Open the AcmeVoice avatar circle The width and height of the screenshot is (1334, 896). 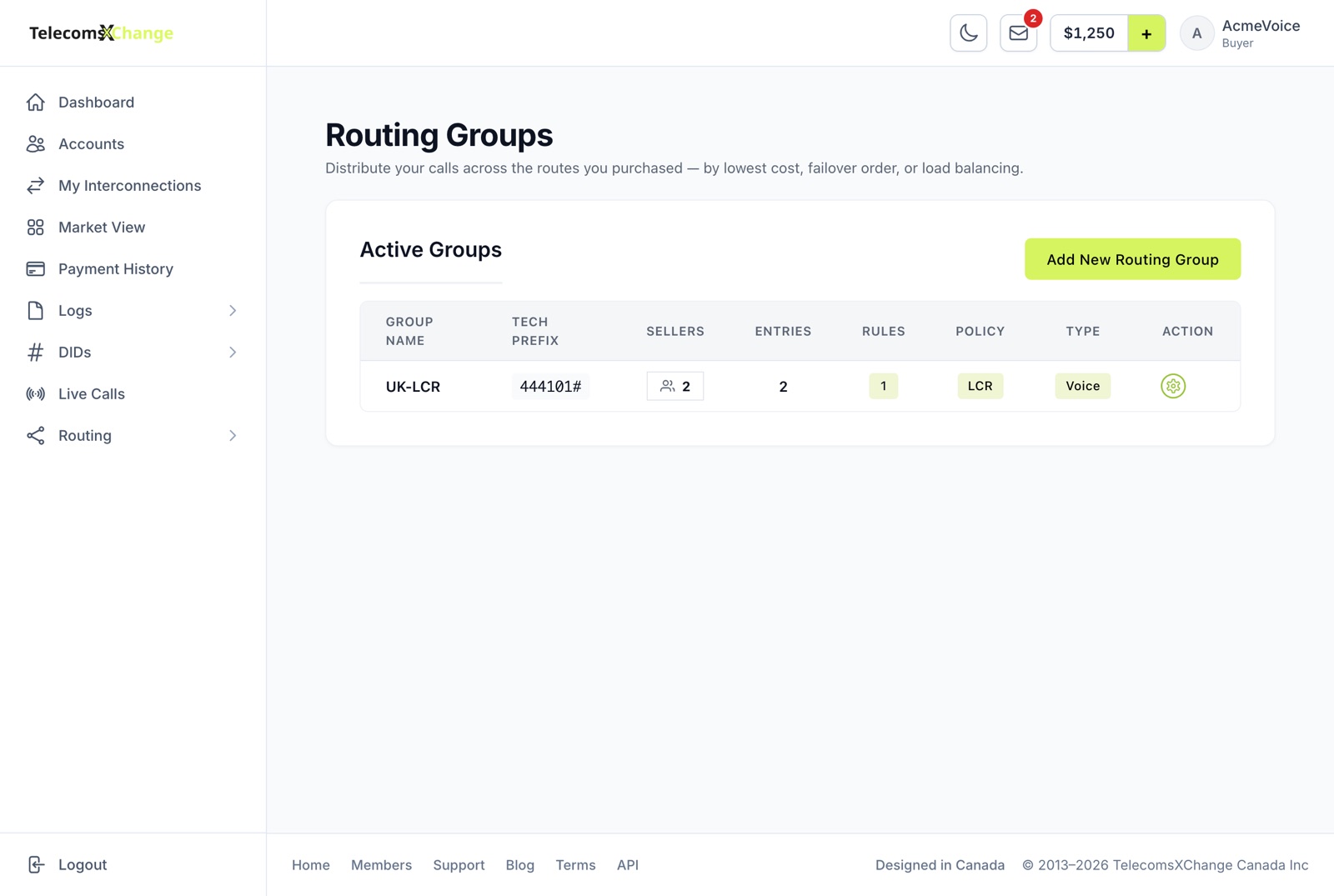(x=1196, y=33)
